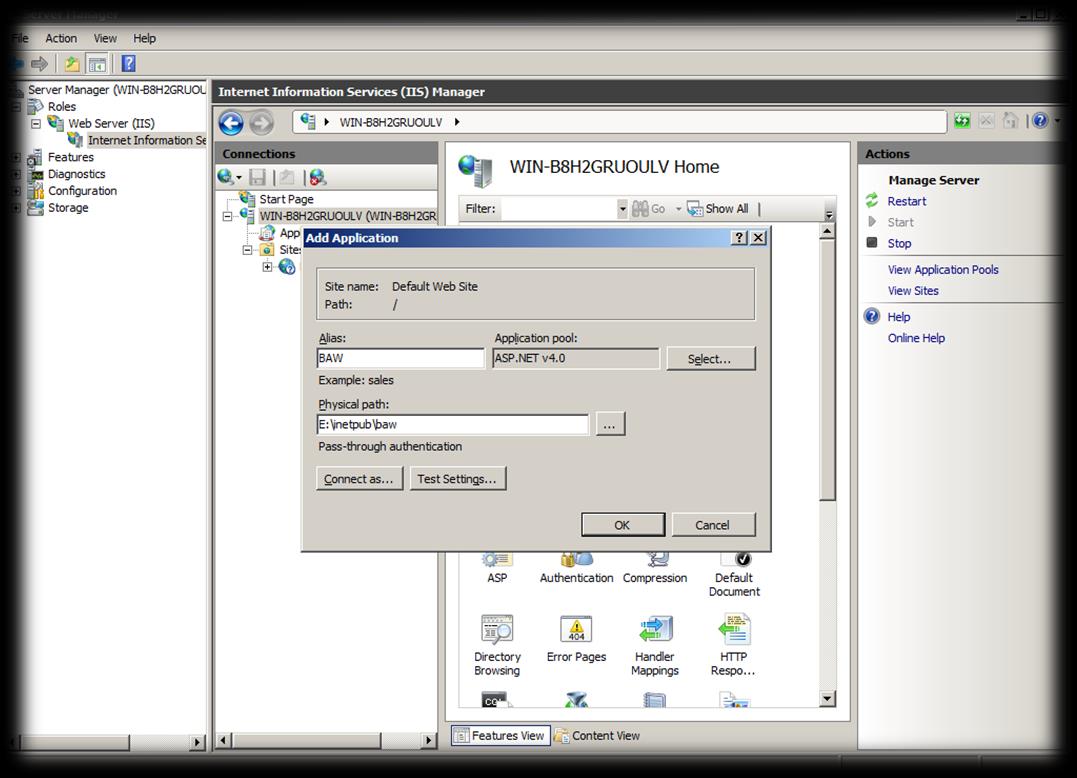Click the View Application Pools link
Image resolution: width=1077 pixels, height=778 pixels.
[x=943, y=270]
